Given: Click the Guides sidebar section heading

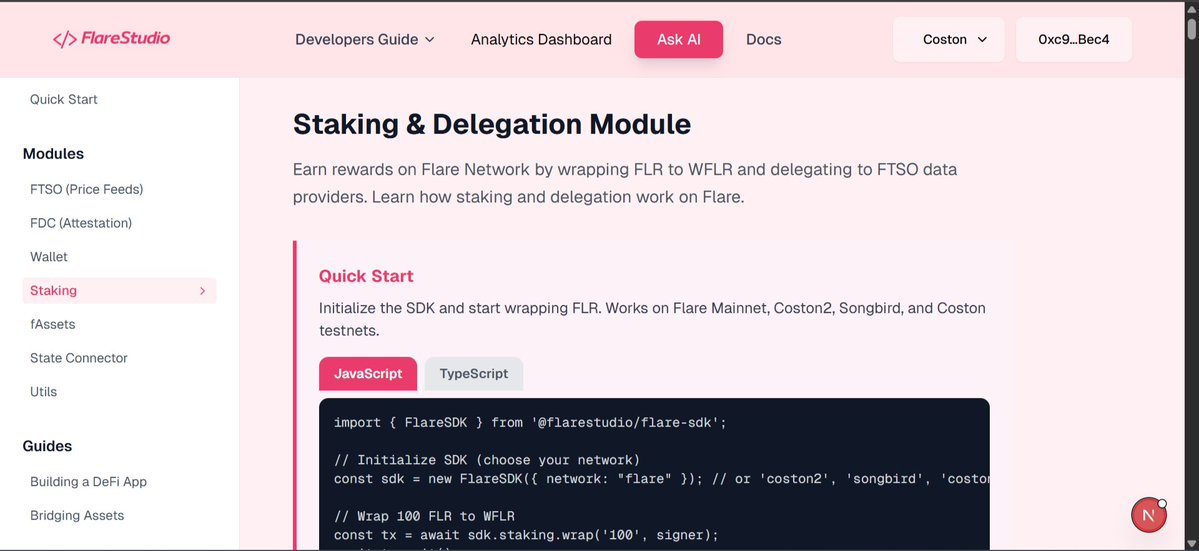Looking at the screenshot, I should click(47, 446).
